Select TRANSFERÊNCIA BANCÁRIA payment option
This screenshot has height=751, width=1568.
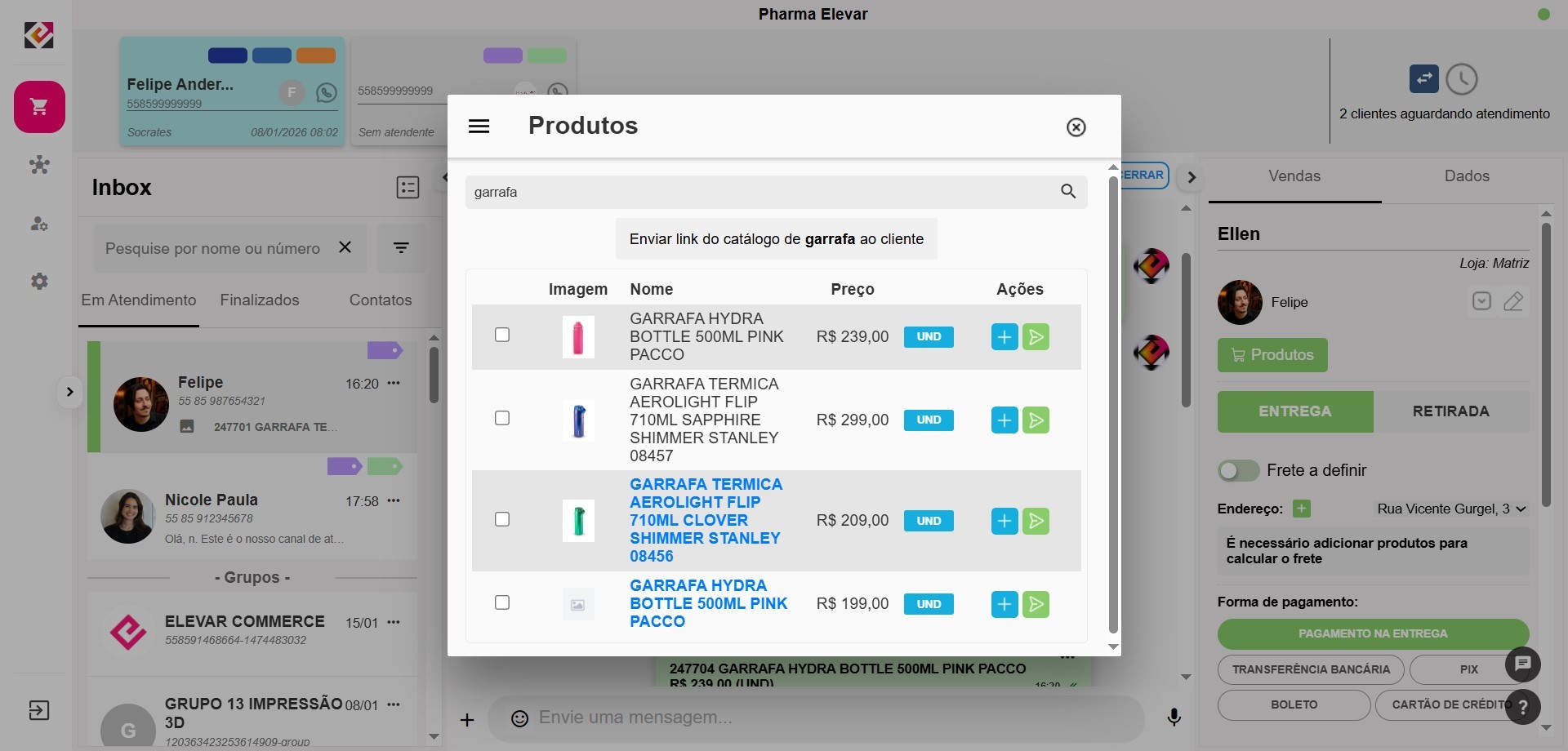(1311, 669)
